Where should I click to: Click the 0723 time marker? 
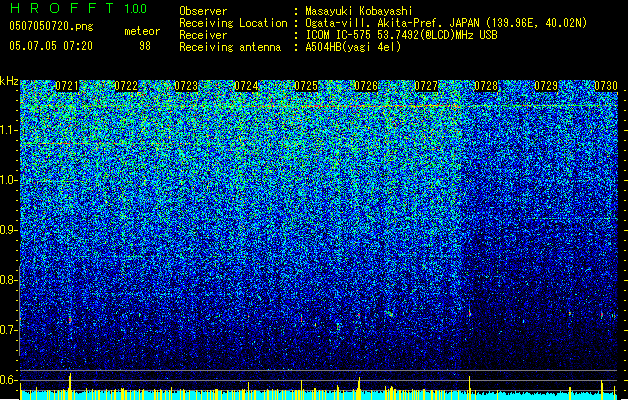tap(186, 86)
